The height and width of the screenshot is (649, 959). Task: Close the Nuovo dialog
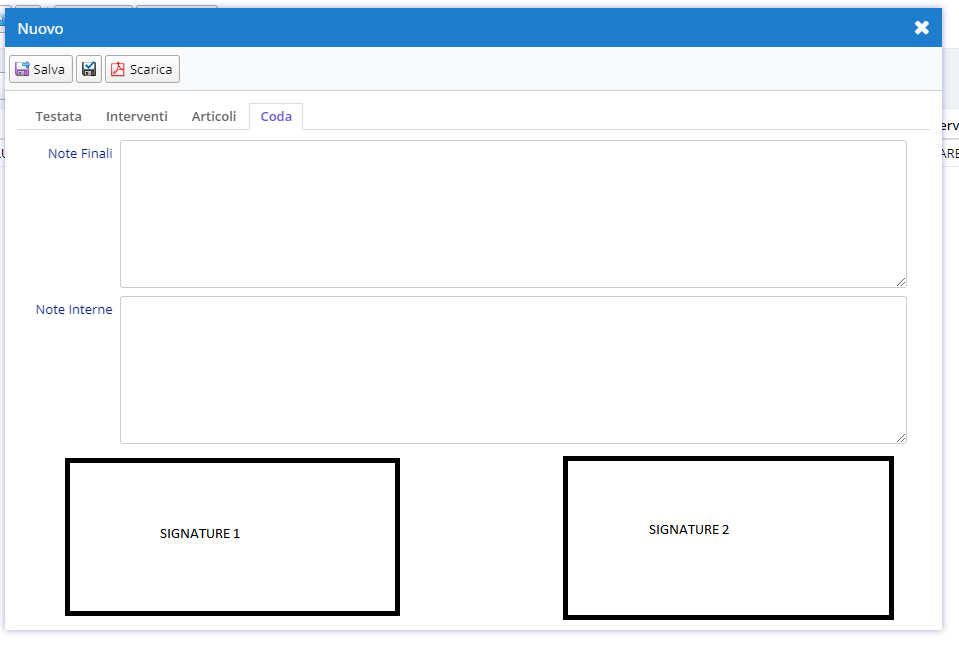[x=922, y=28]
